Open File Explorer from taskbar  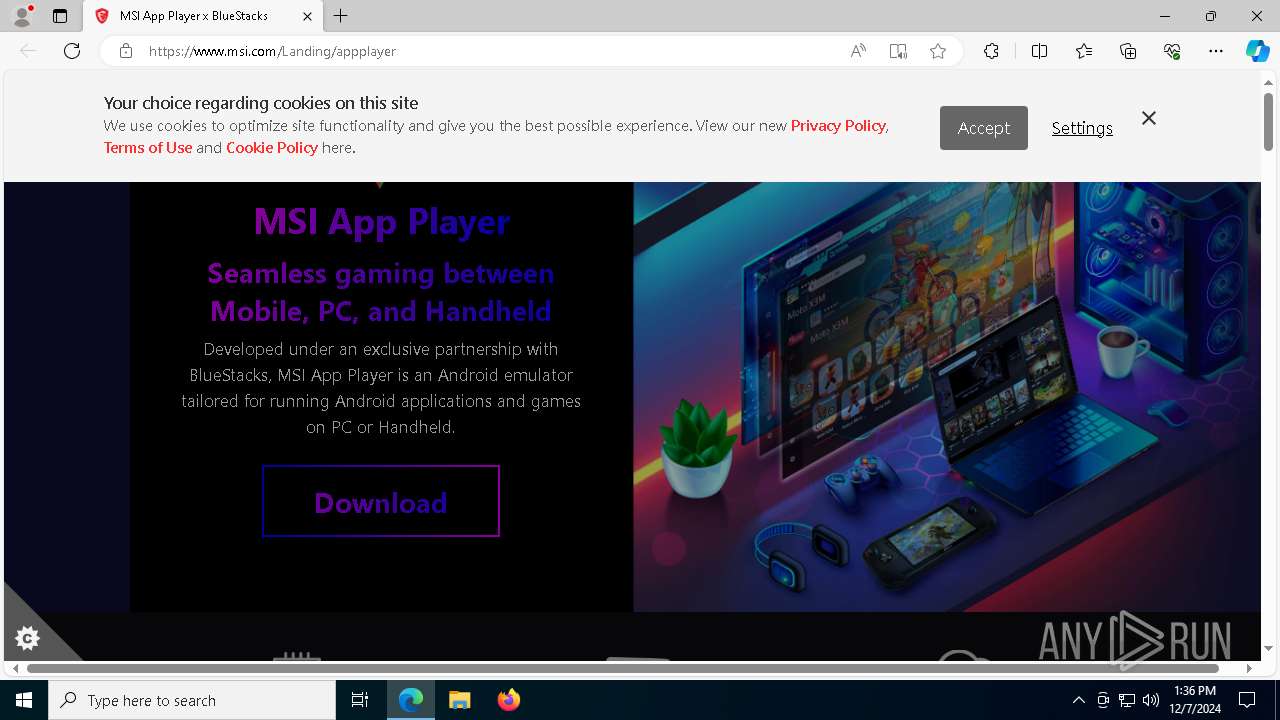pyautogui.click(x=459, y=700)
